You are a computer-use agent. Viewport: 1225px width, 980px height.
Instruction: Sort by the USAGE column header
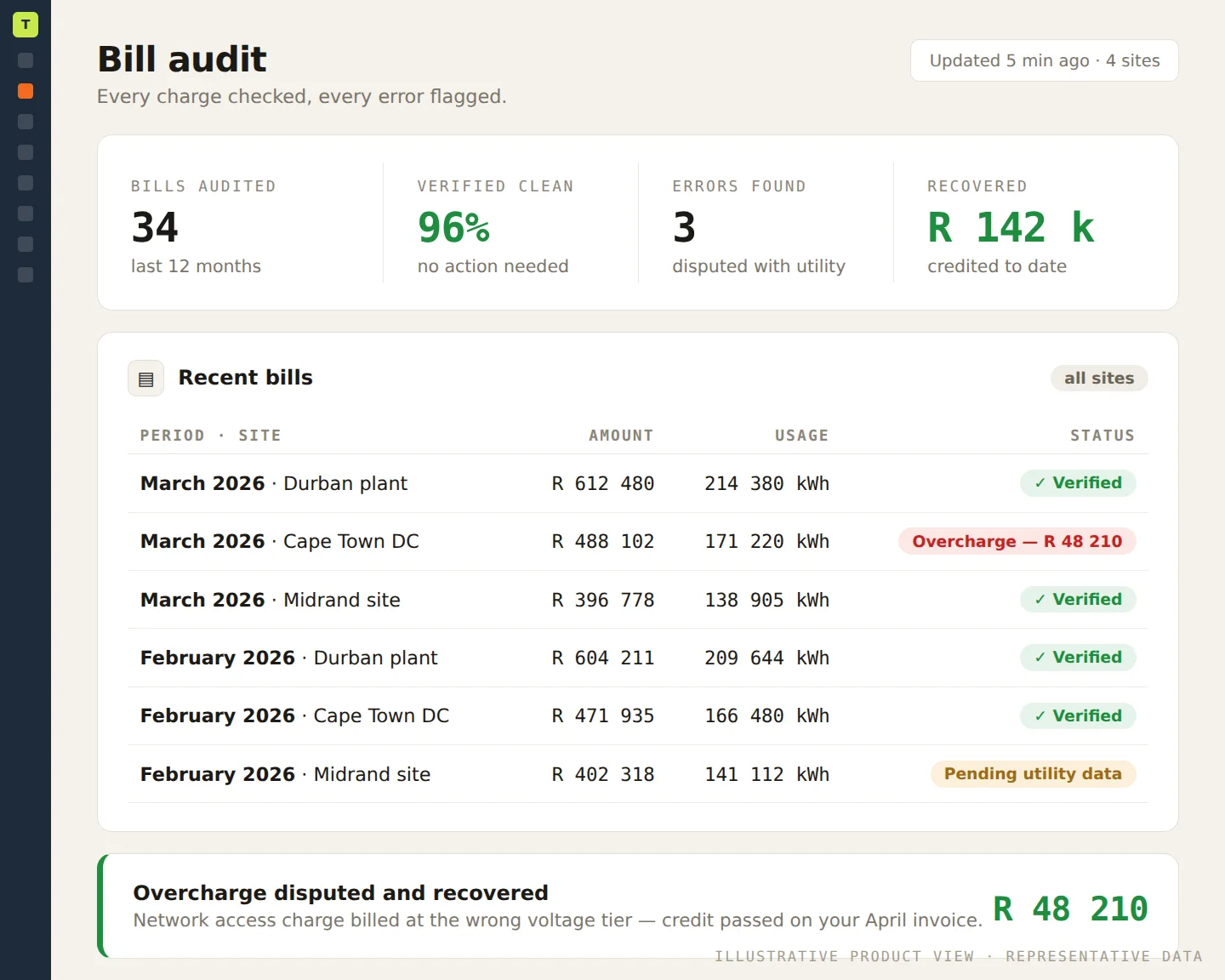[801, 436]
